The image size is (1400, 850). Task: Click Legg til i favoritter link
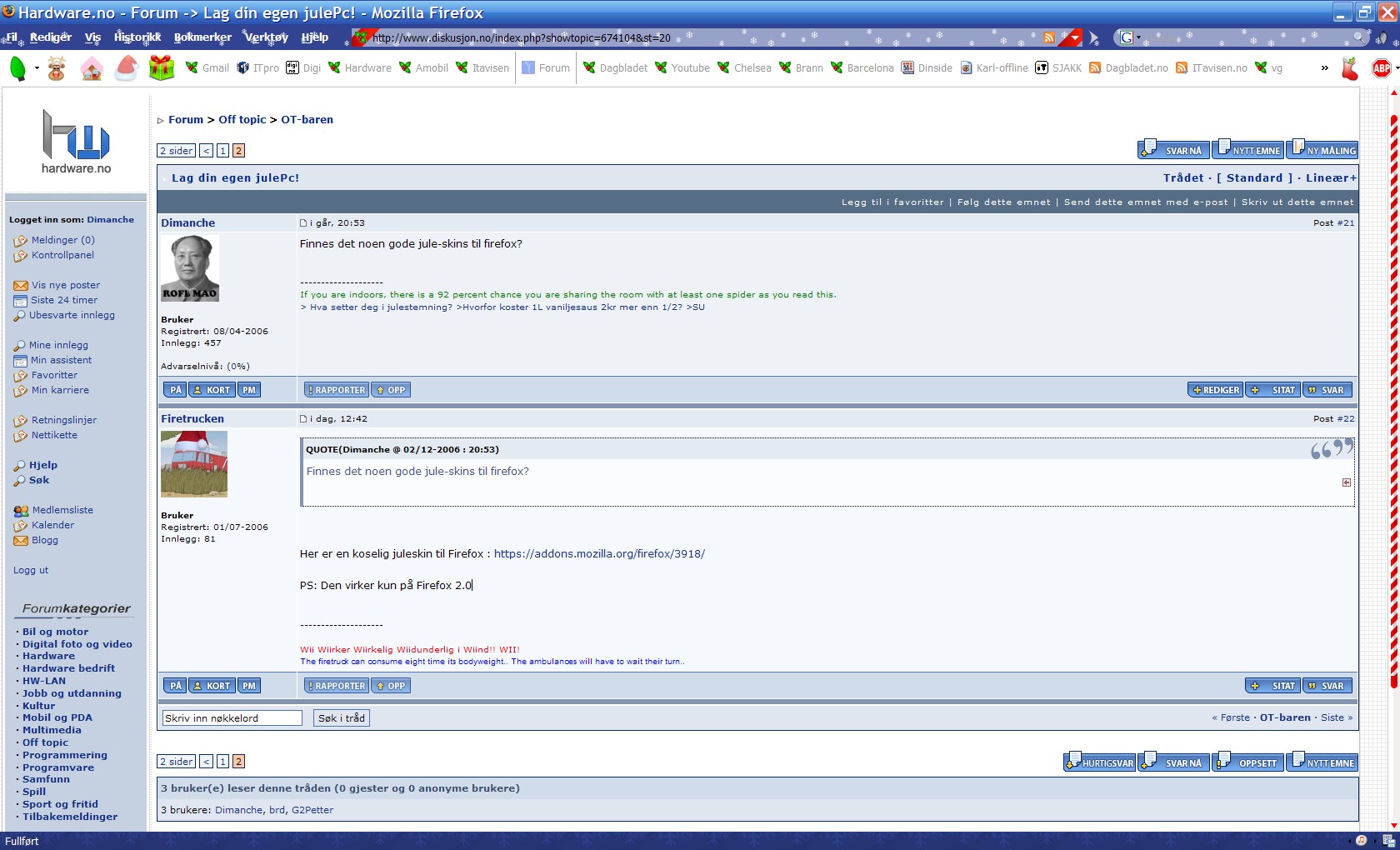coord(892,202)
